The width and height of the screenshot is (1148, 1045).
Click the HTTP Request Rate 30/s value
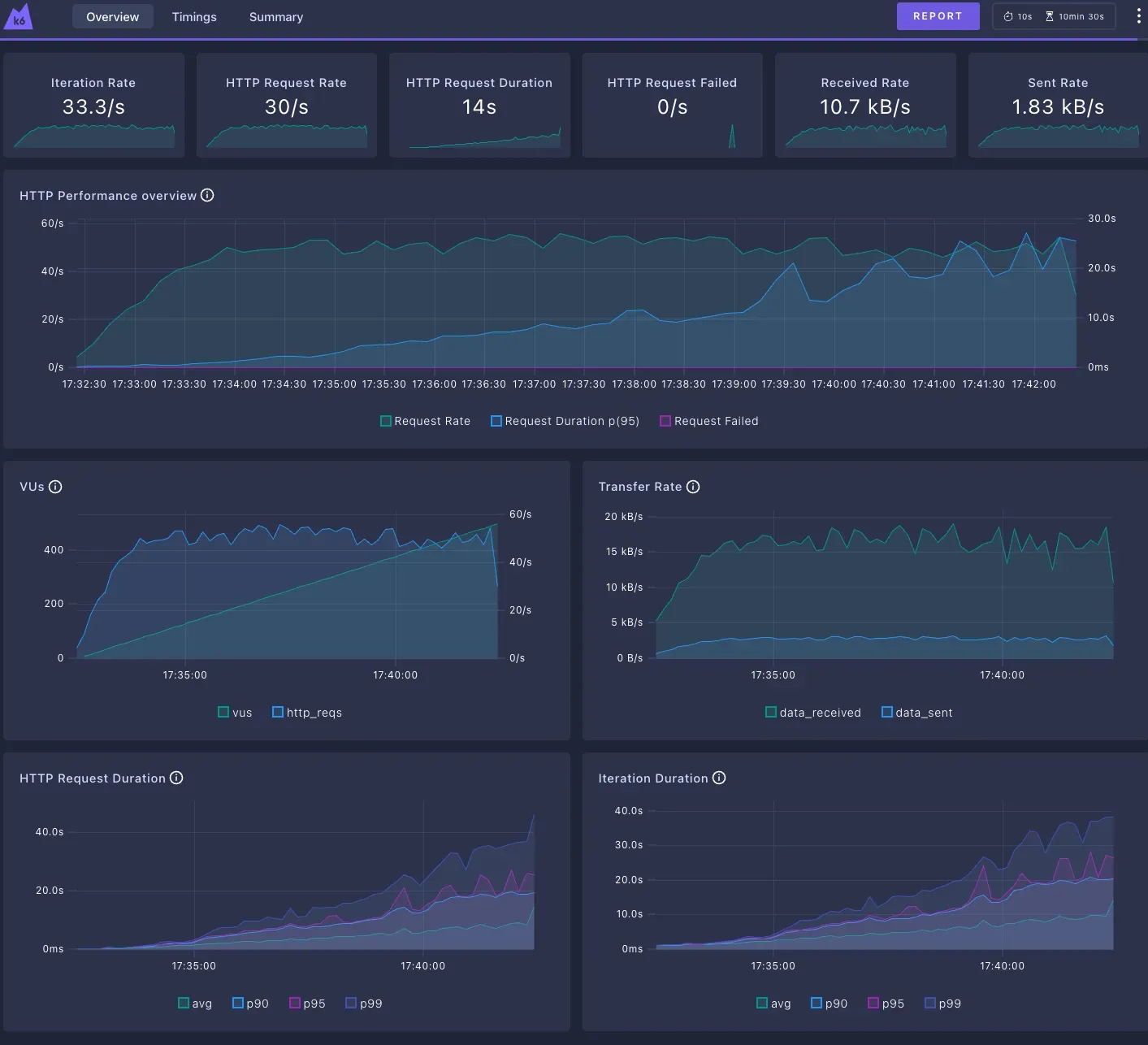(x=287, y=107)
